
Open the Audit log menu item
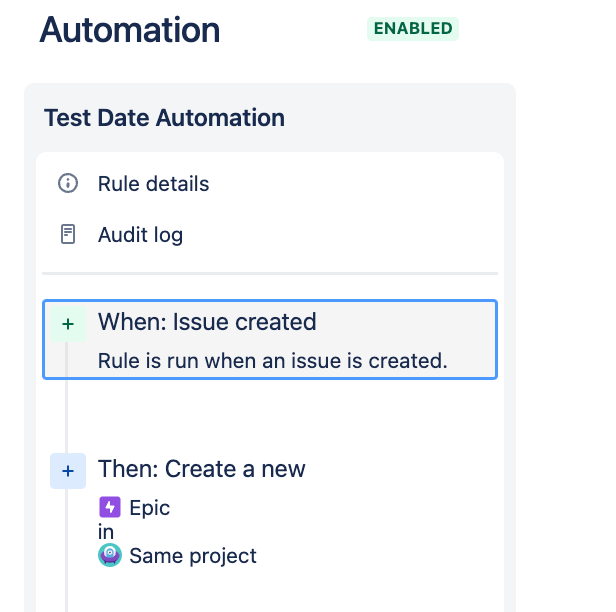click(x=140, y=235)
